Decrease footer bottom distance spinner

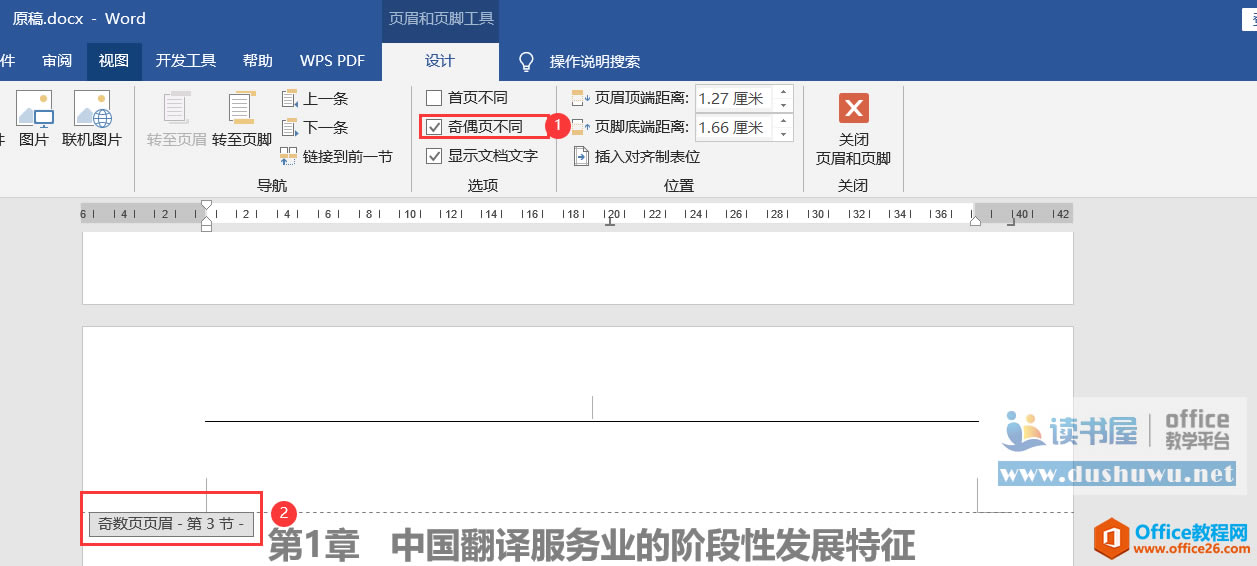click(x=783, y=134)
